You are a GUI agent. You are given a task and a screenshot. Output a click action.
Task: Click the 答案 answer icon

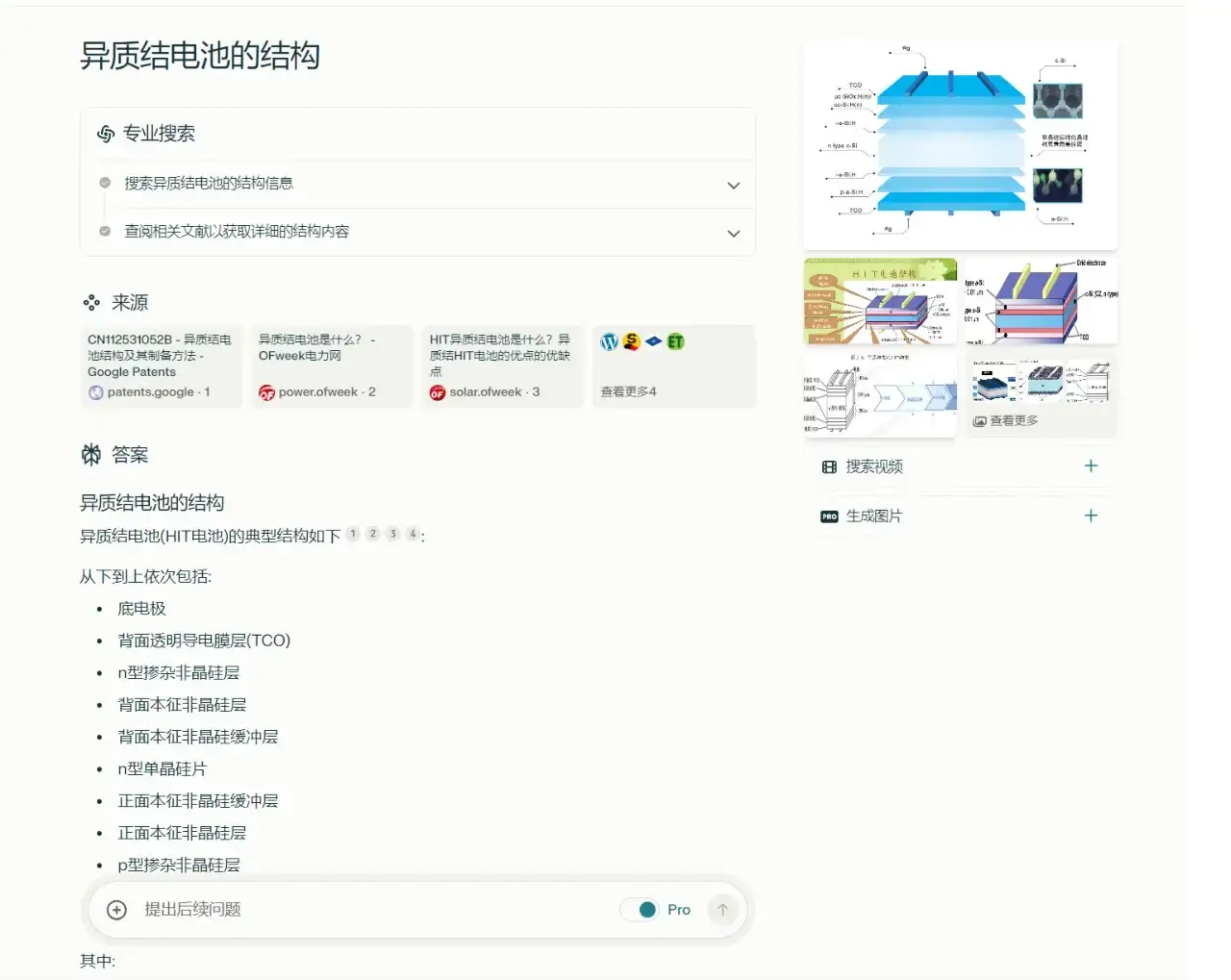coord(90,454)
